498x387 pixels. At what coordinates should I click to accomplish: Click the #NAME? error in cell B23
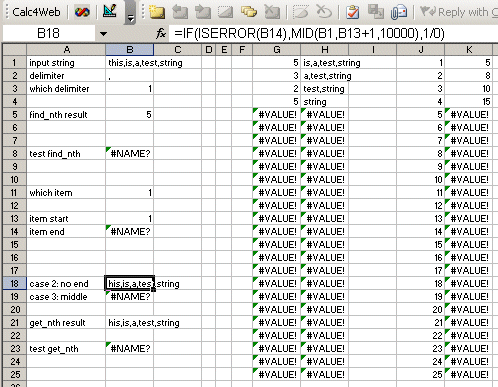130,349
